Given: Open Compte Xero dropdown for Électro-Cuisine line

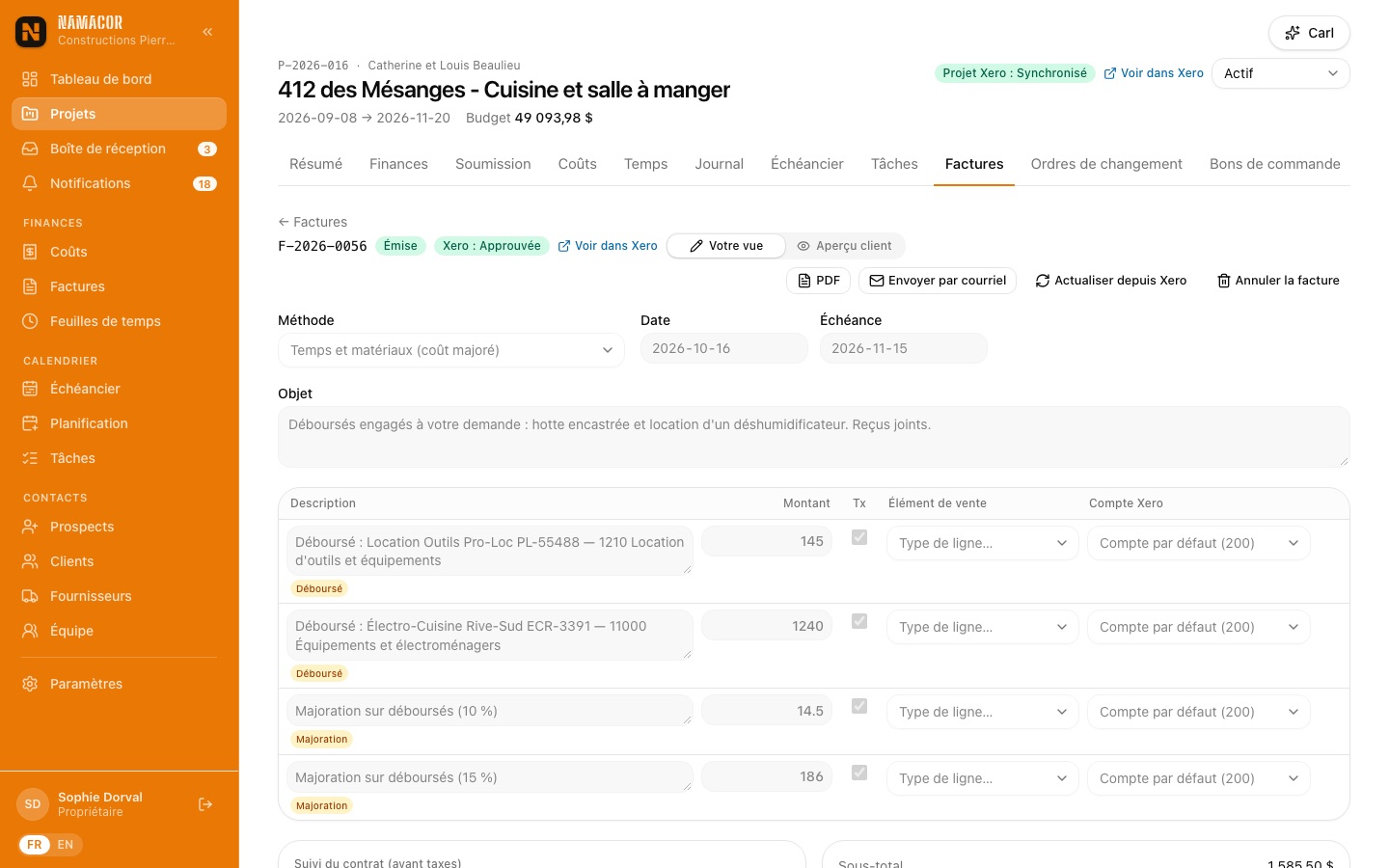Looking at the screenshot, I should click(x=1199, y=627).
